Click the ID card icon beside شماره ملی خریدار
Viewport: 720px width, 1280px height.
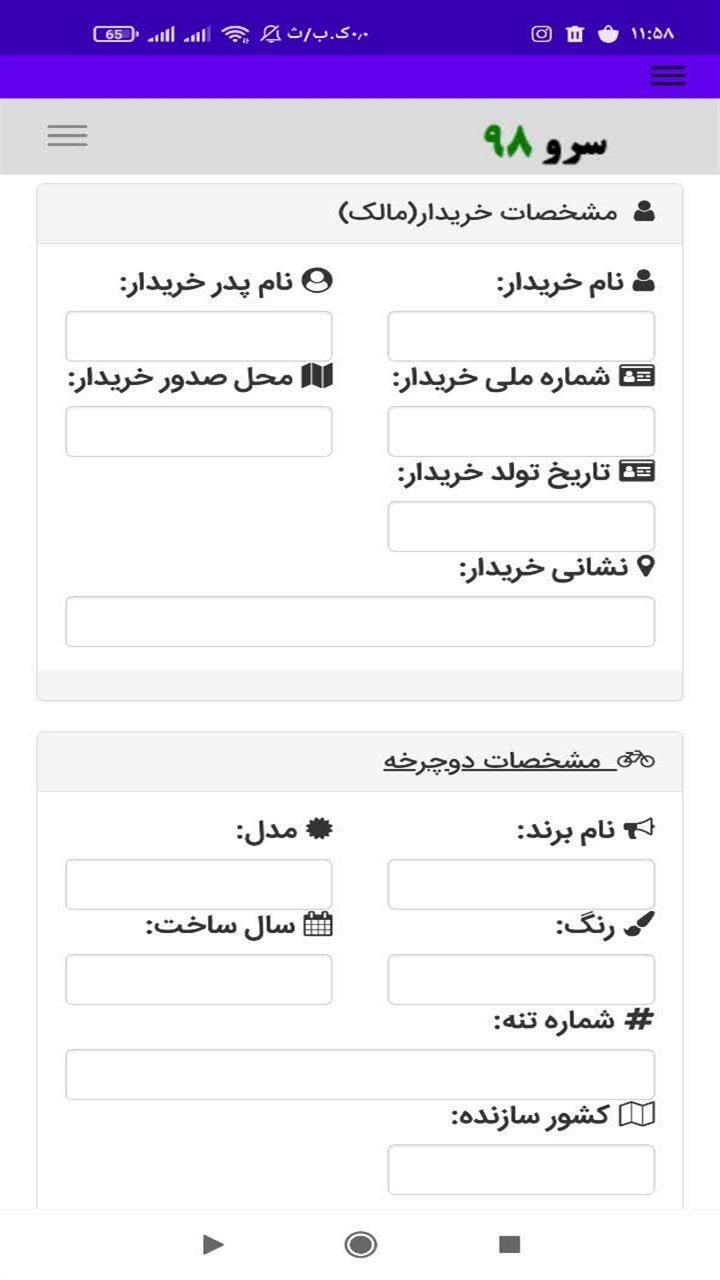tap(637, 376)
